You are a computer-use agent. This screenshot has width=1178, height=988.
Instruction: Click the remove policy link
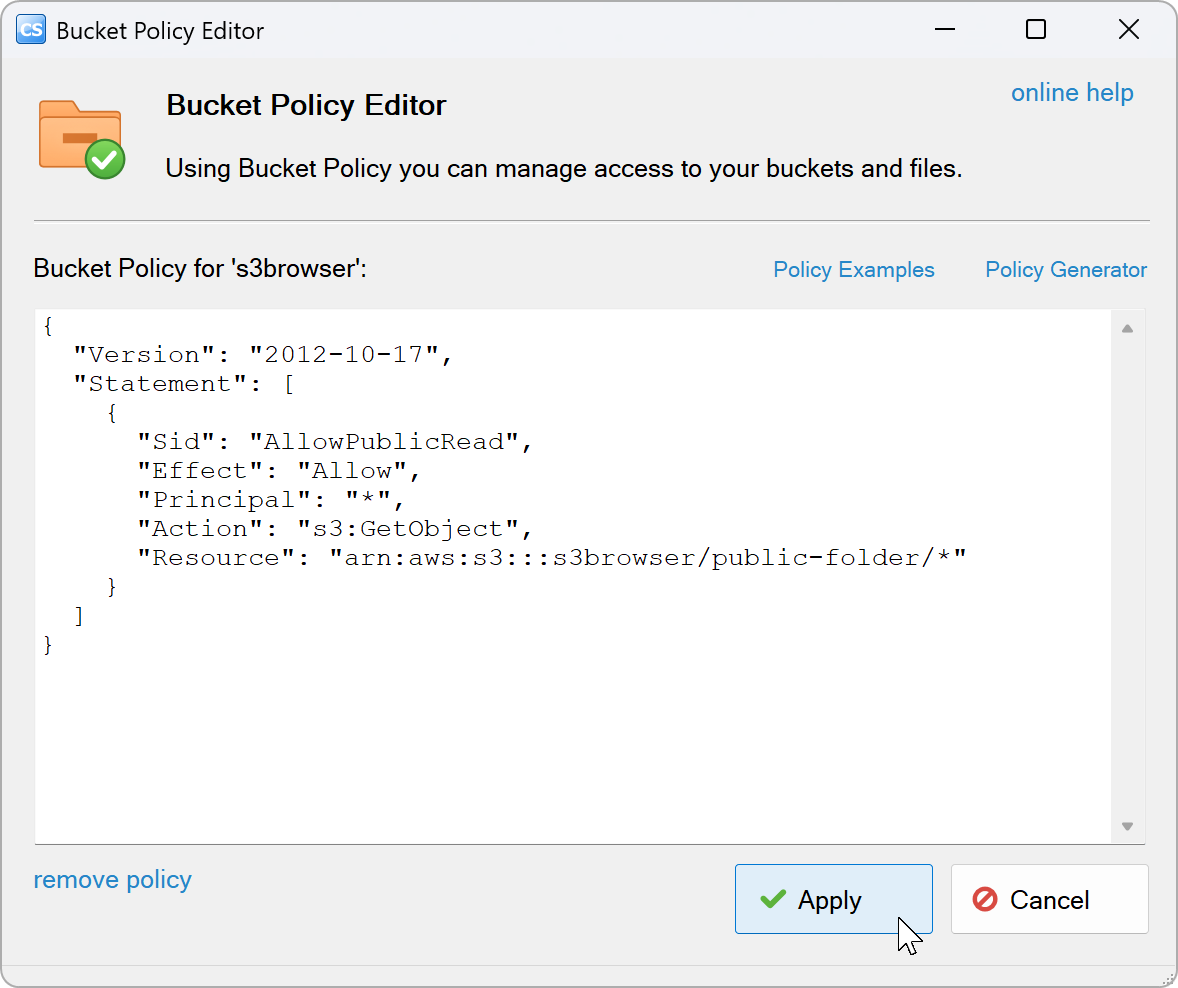pyautogui.click(x=113, y=879)
